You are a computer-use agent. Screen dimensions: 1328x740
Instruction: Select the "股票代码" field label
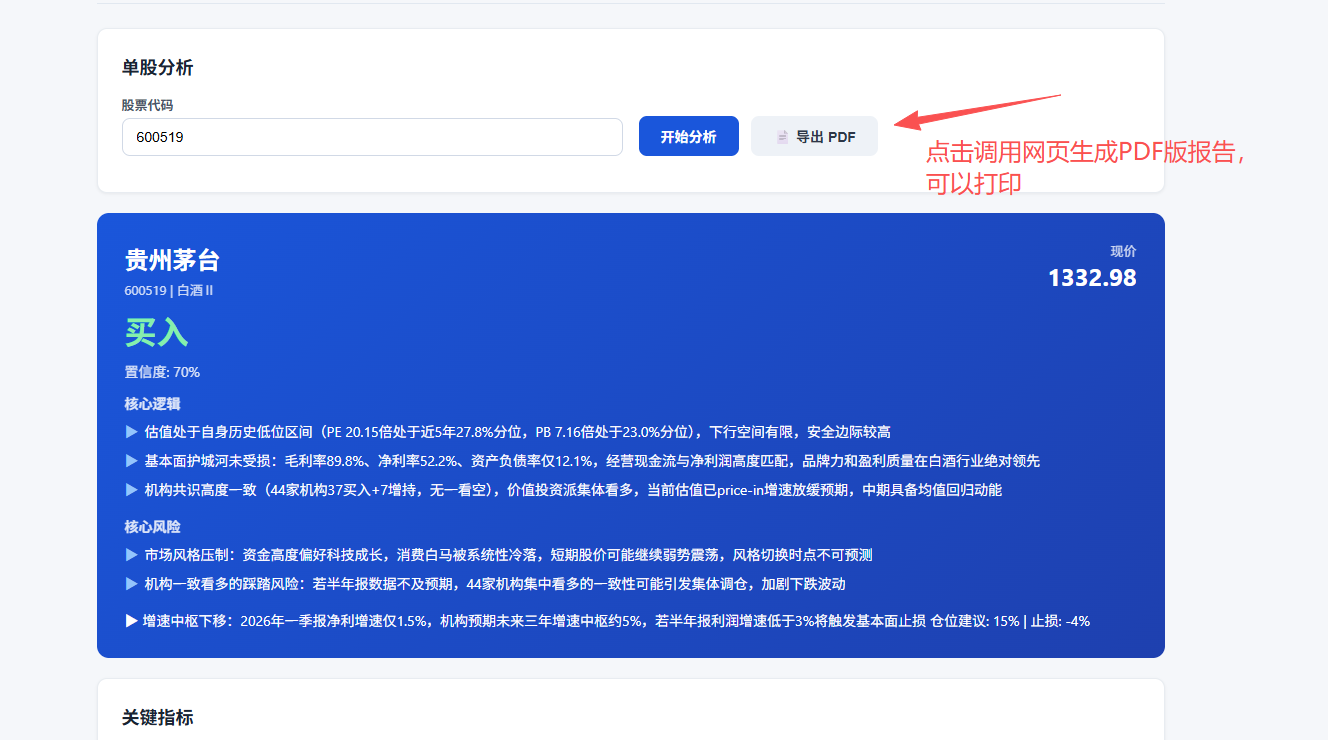click(148, 105)
